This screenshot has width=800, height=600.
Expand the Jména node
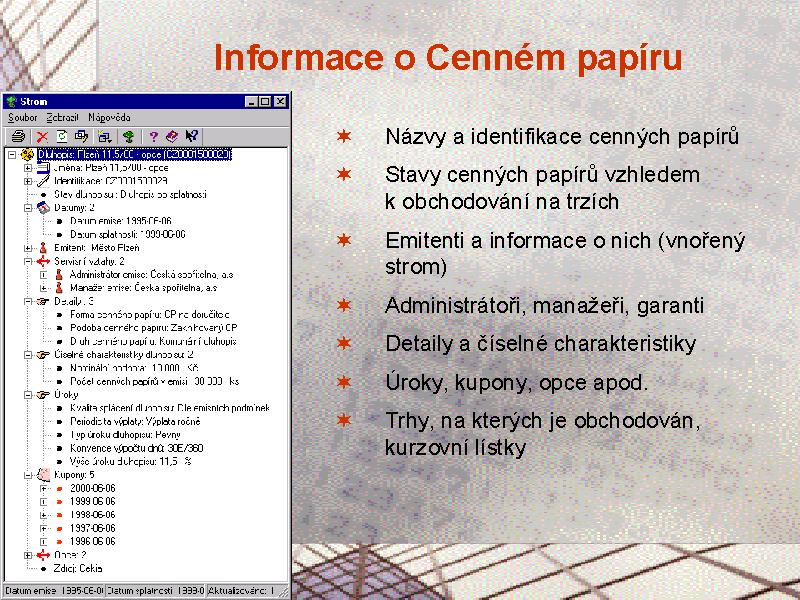point(28,167)
